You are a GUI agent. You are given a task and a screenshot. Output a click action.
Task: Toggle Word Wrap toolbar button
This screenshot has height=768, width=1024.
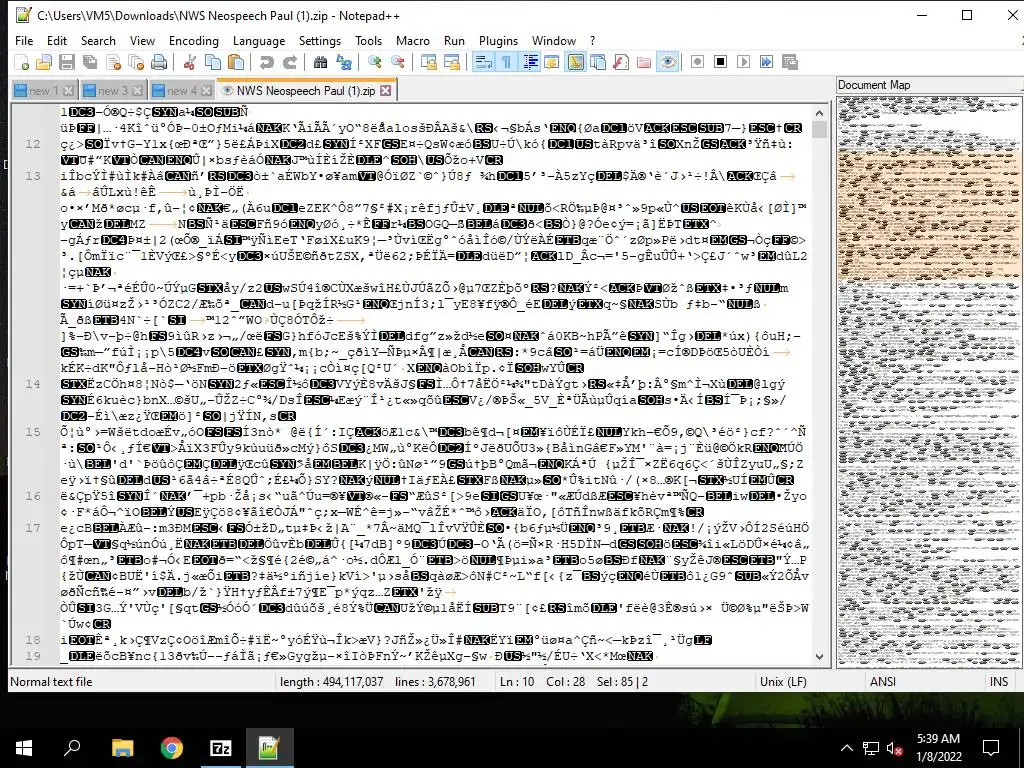pos(483,62)
